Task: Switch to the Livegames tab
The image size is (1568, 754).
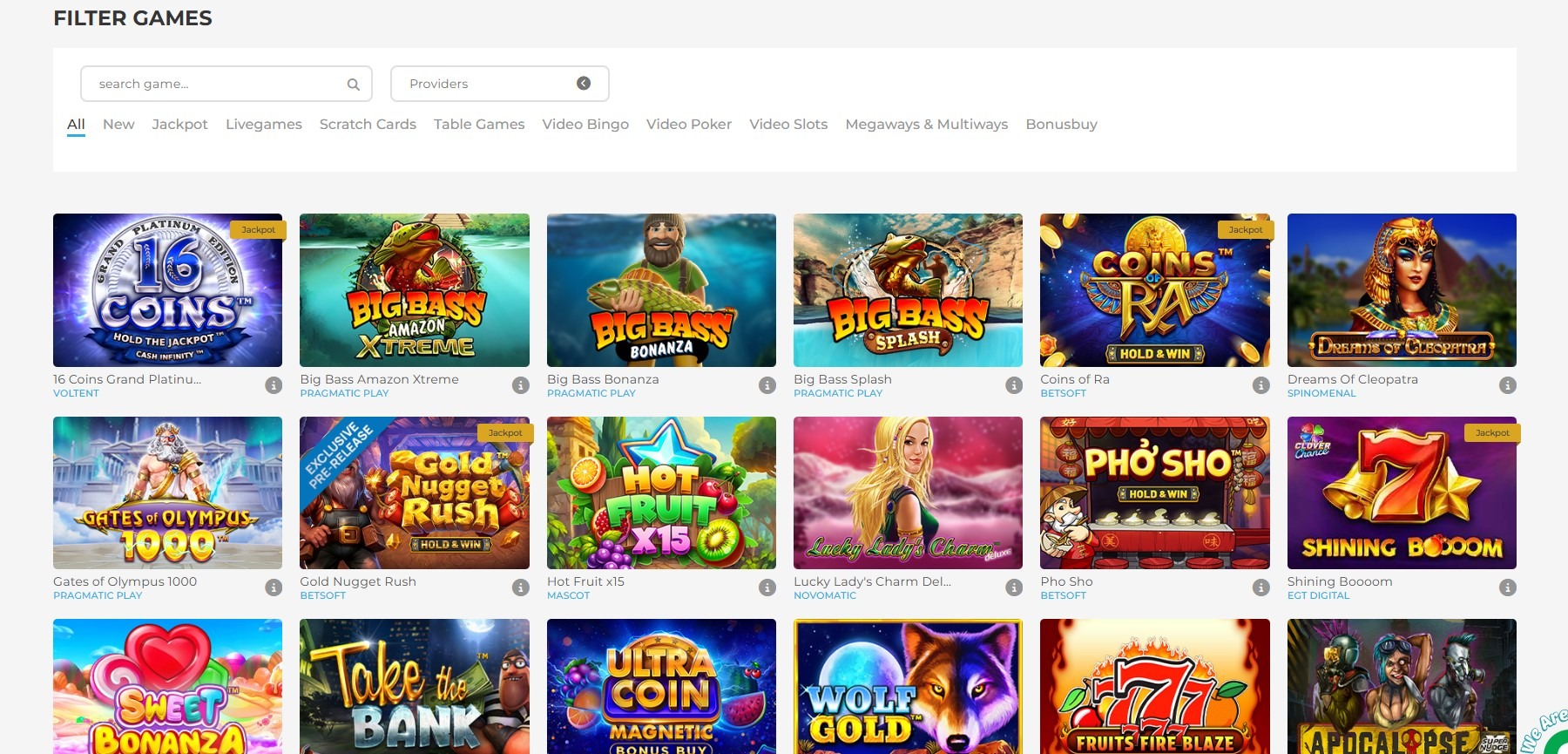Action: tap(264, 125)
